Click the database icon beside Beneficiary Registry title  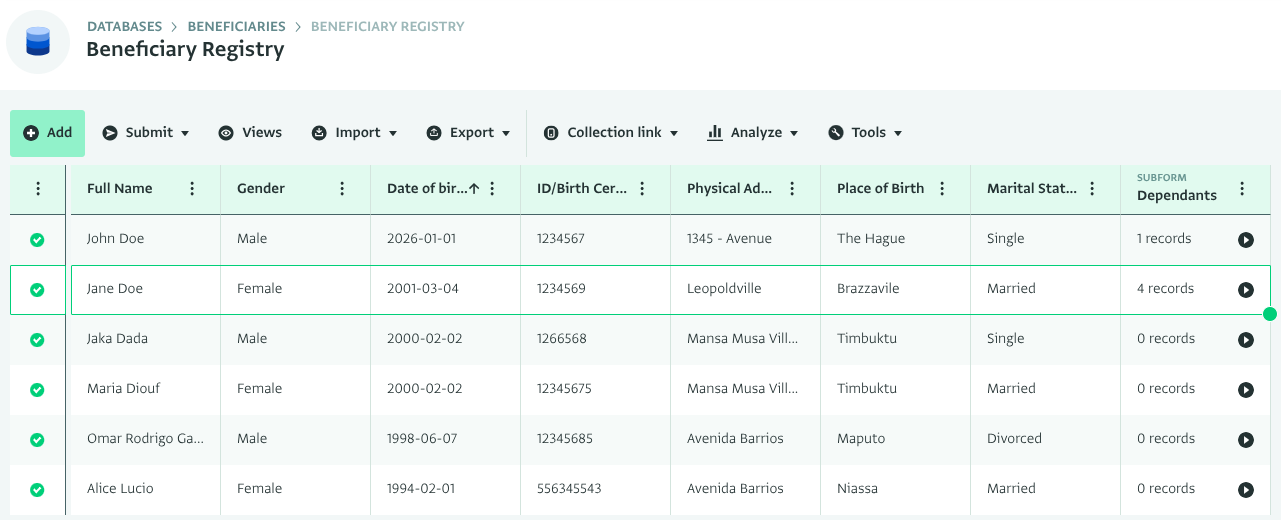click(38, 42)
